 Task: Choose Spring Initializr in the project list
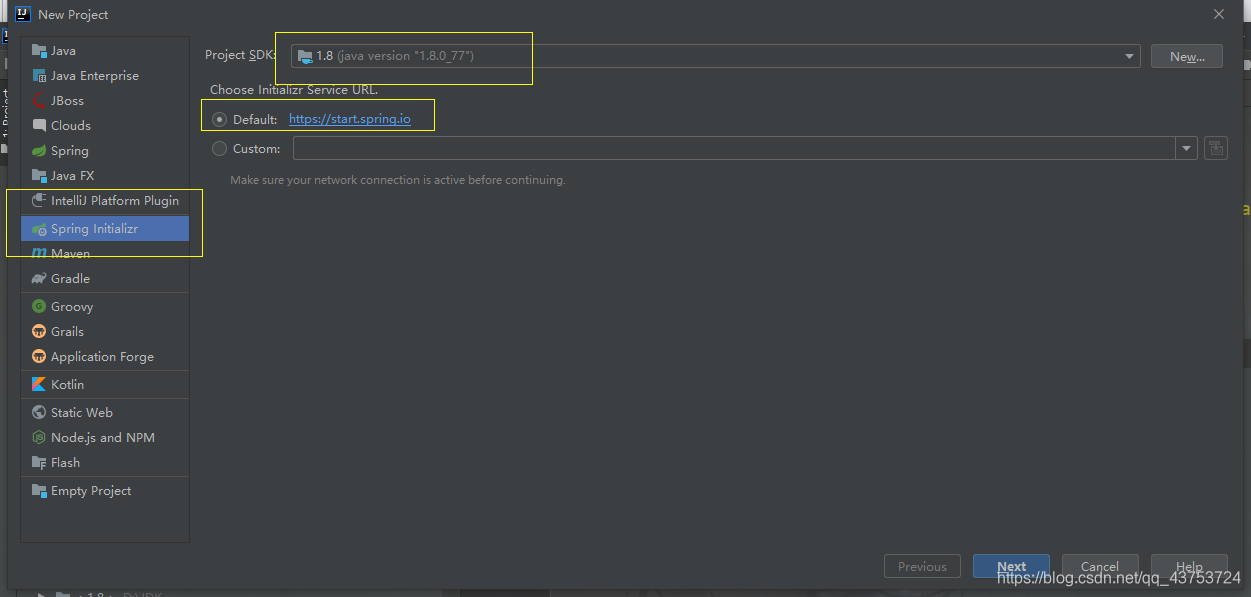105,229
